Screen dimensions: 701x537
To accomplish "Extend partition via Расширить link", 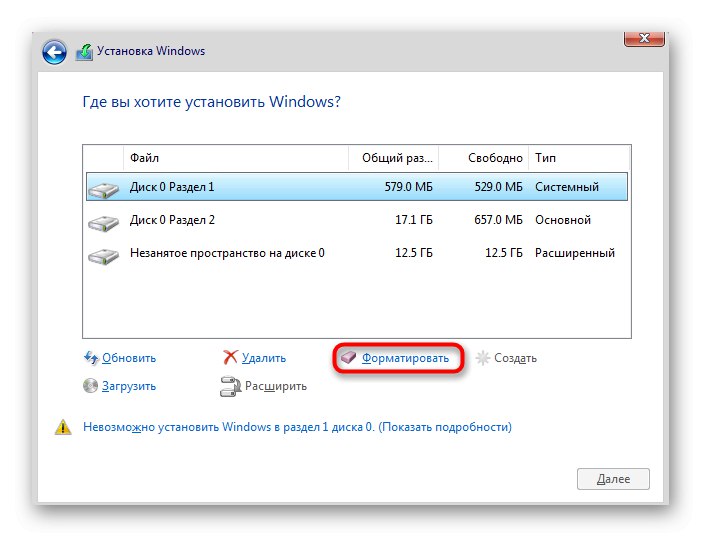I will click(276, 386).
